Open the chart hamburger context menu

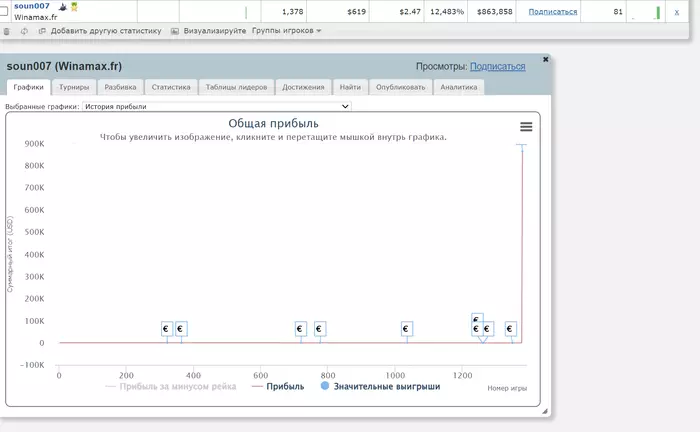pos(526,127)
